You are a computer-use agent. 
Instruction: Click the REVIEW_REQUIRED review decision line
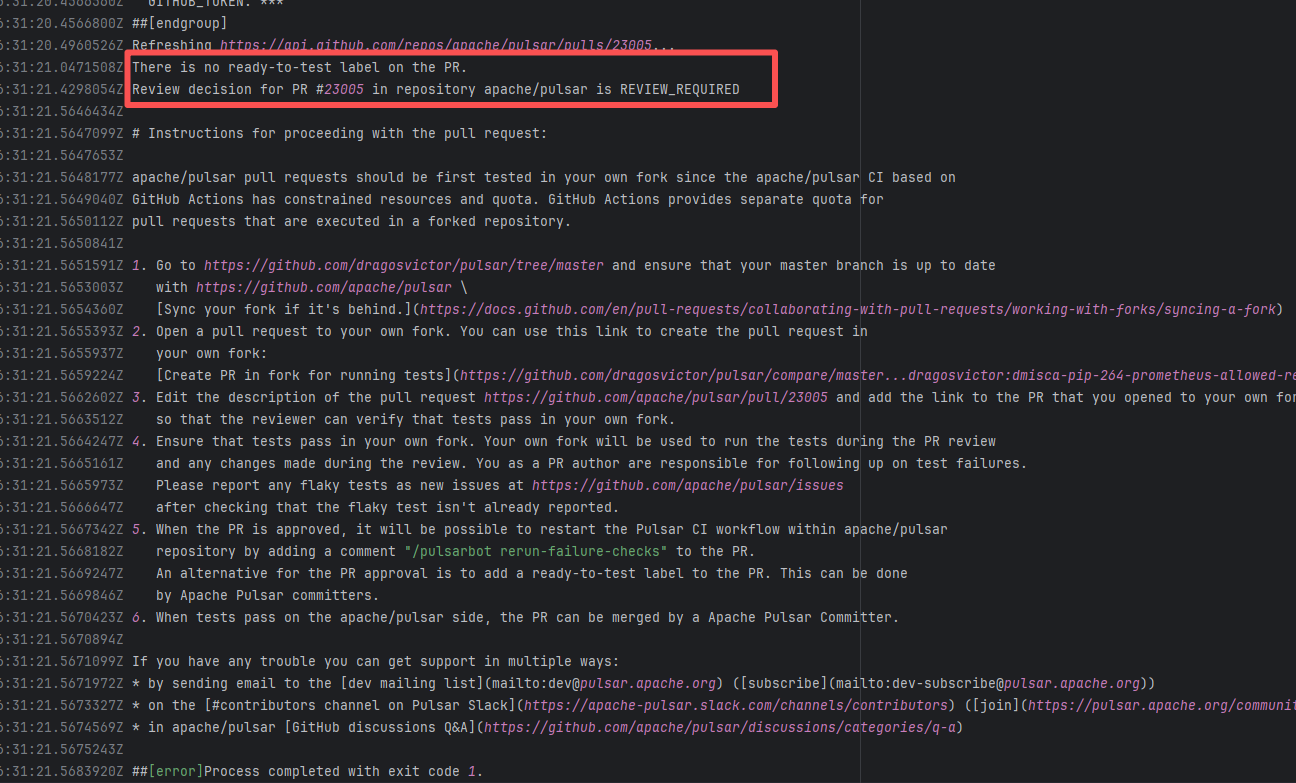[435, 90]
